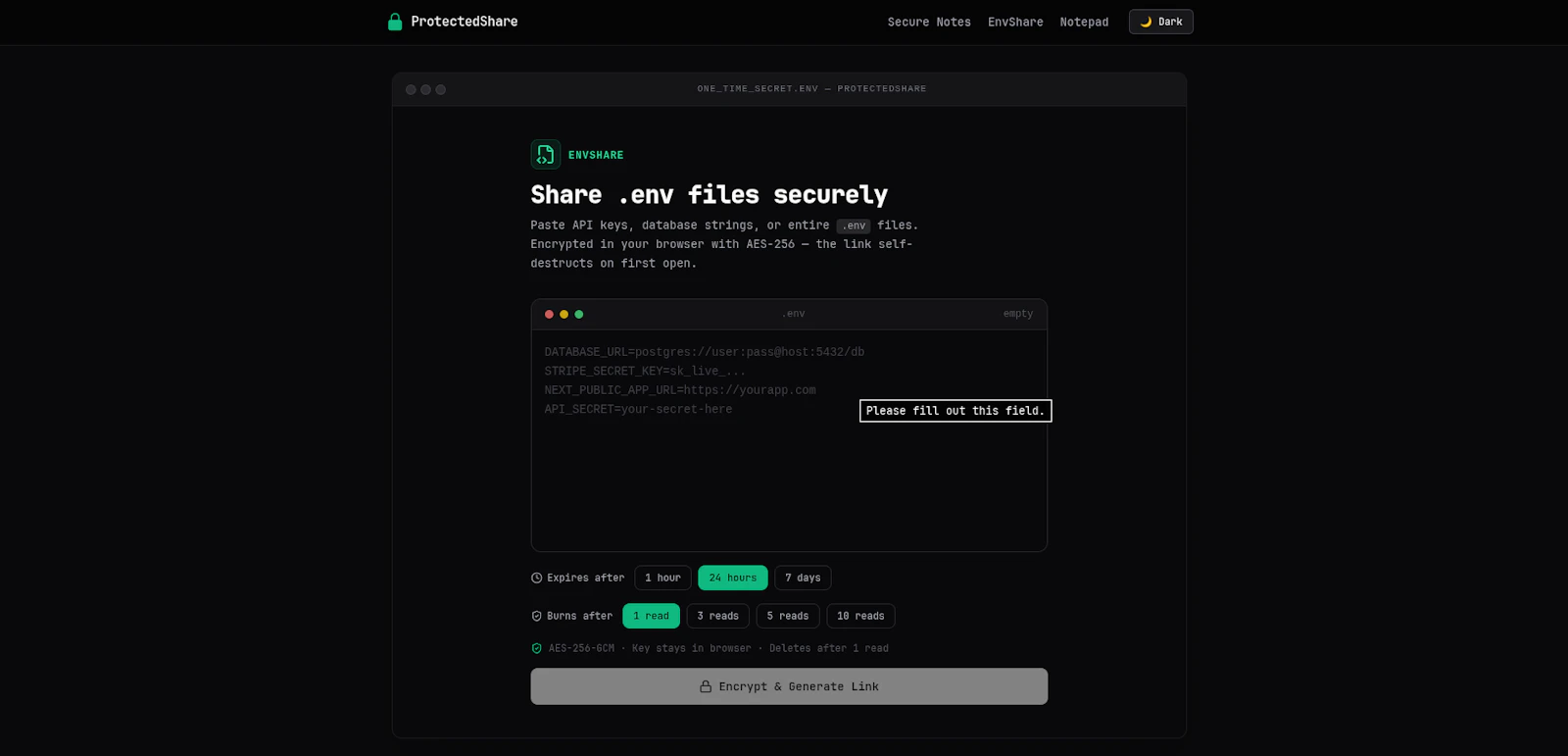
Task: Set expiry to 24 hours
Action: [733, 578]
